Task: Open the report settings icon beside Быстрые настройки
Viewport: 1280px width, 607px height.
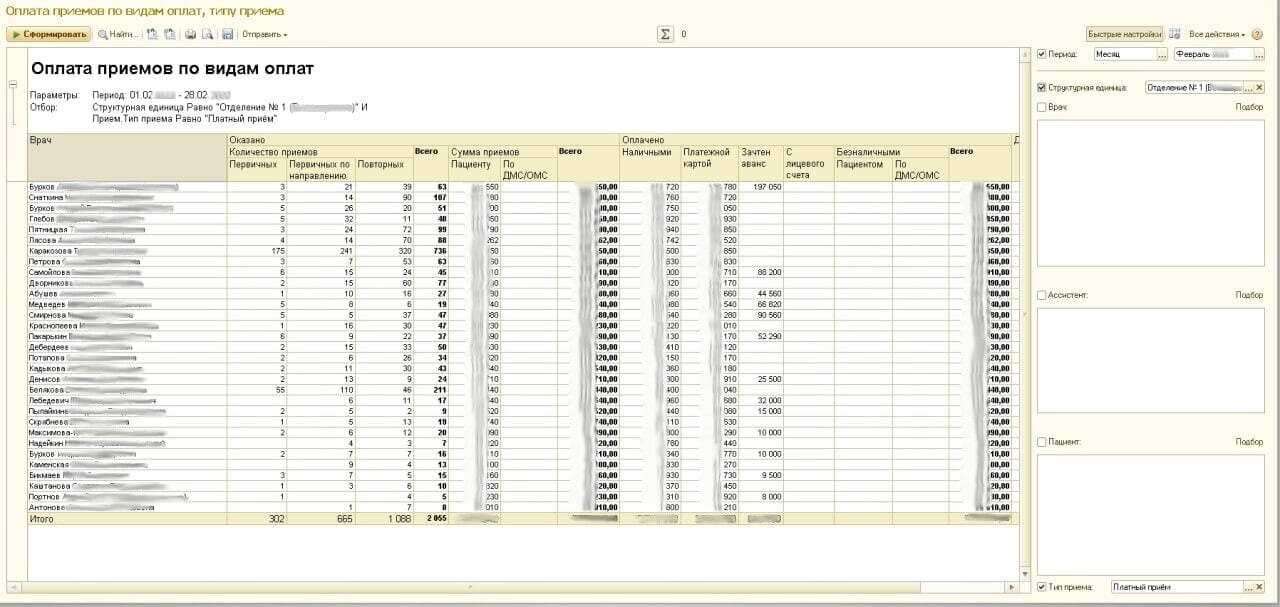Action: click(x=1175, y=34)
